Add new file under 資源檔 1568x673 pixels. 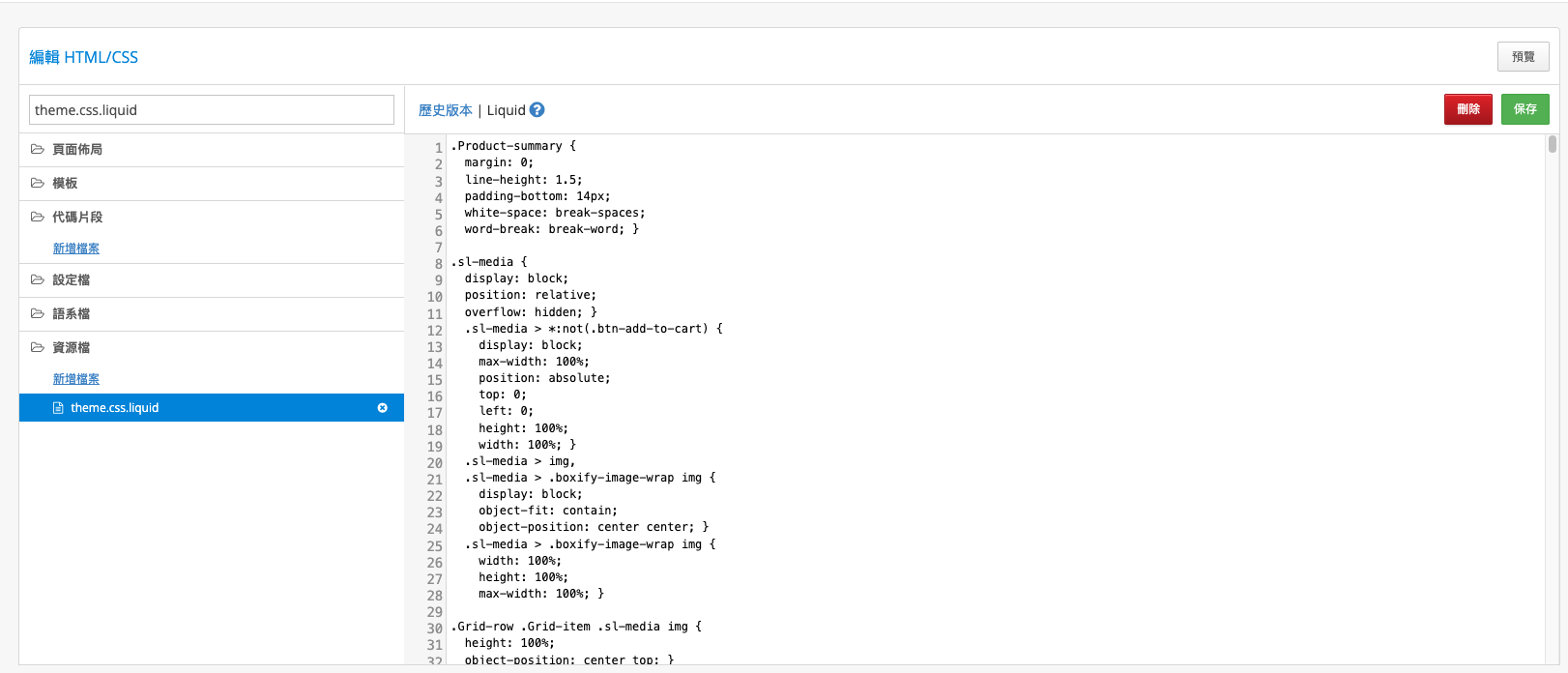(76, 379)
